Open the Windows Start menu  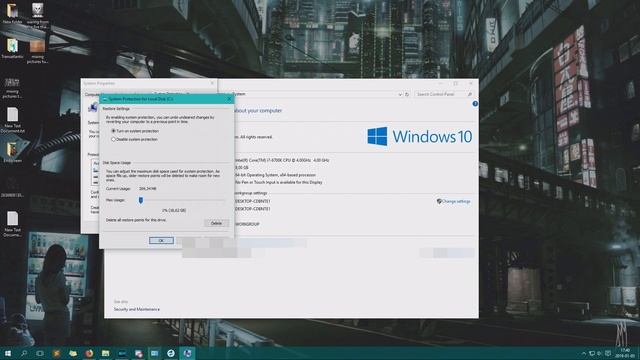tap(7, 353)
